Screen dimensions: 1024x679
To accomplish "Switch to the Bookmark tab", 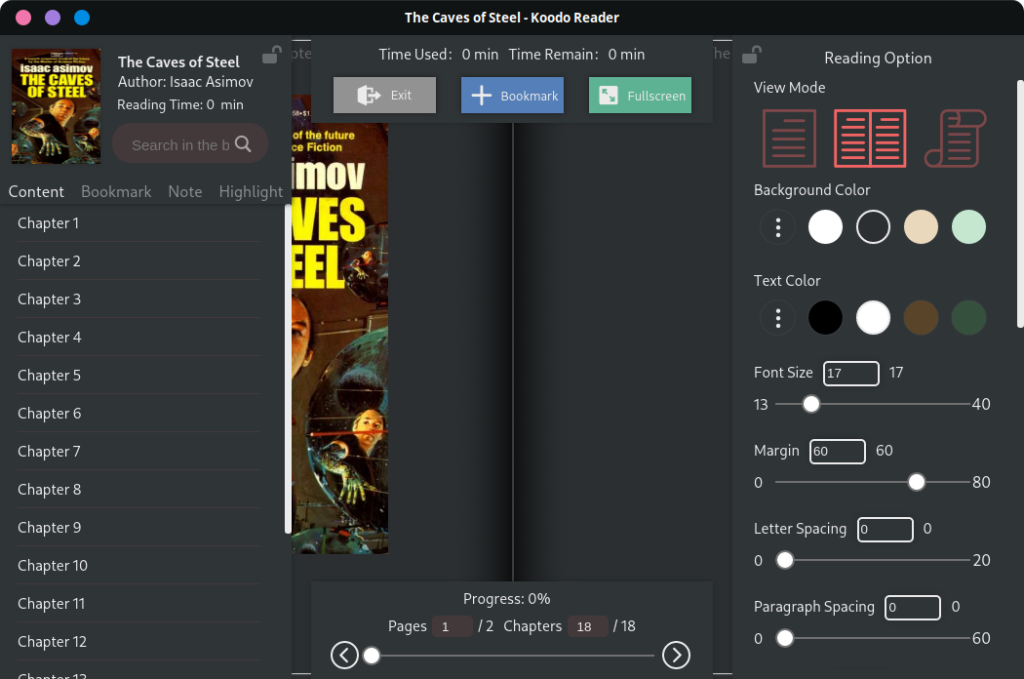I will [116, 191].
